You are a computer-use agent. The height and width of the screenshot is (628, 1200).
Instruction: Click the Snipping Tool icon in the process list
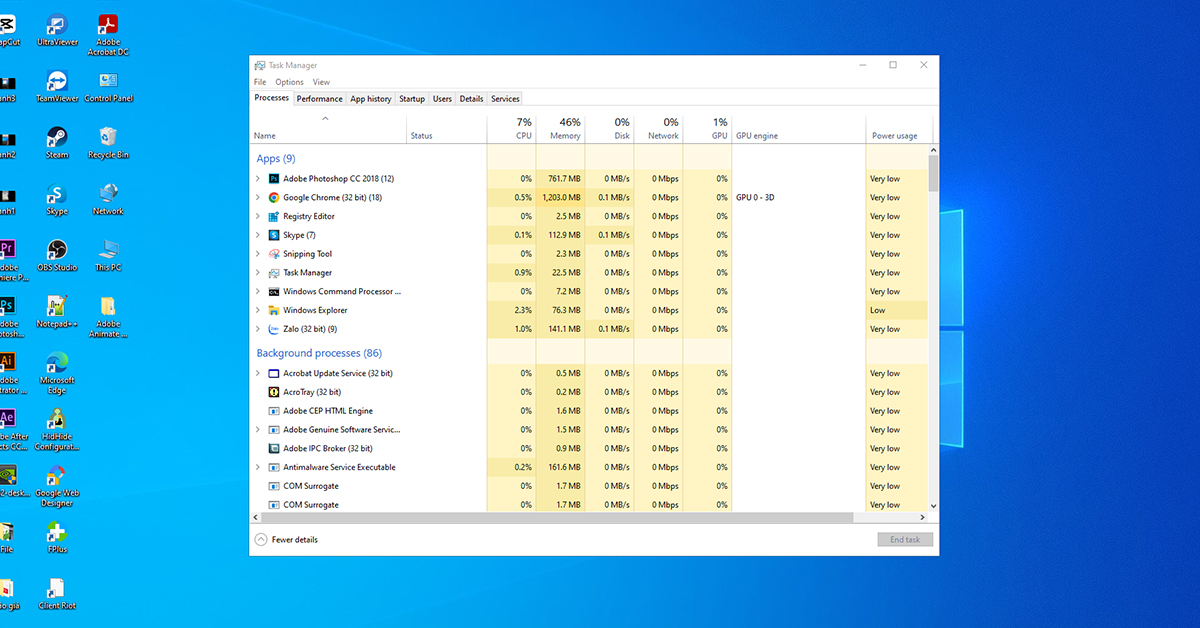(x=274, y=253)
